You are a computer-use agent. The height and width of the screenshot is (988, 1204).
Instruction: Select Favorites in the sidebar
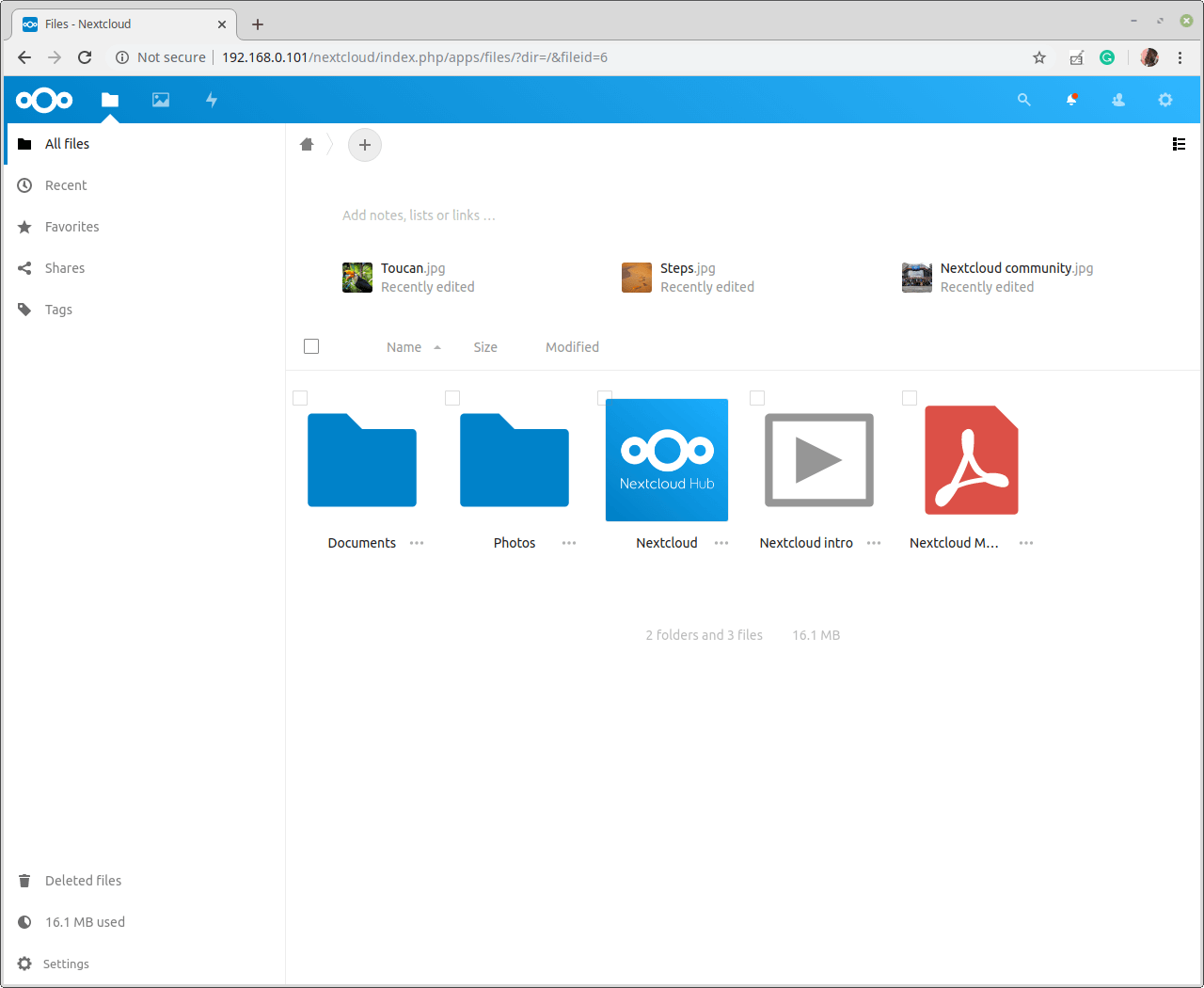pyautogui.click(x=71, y=227)
